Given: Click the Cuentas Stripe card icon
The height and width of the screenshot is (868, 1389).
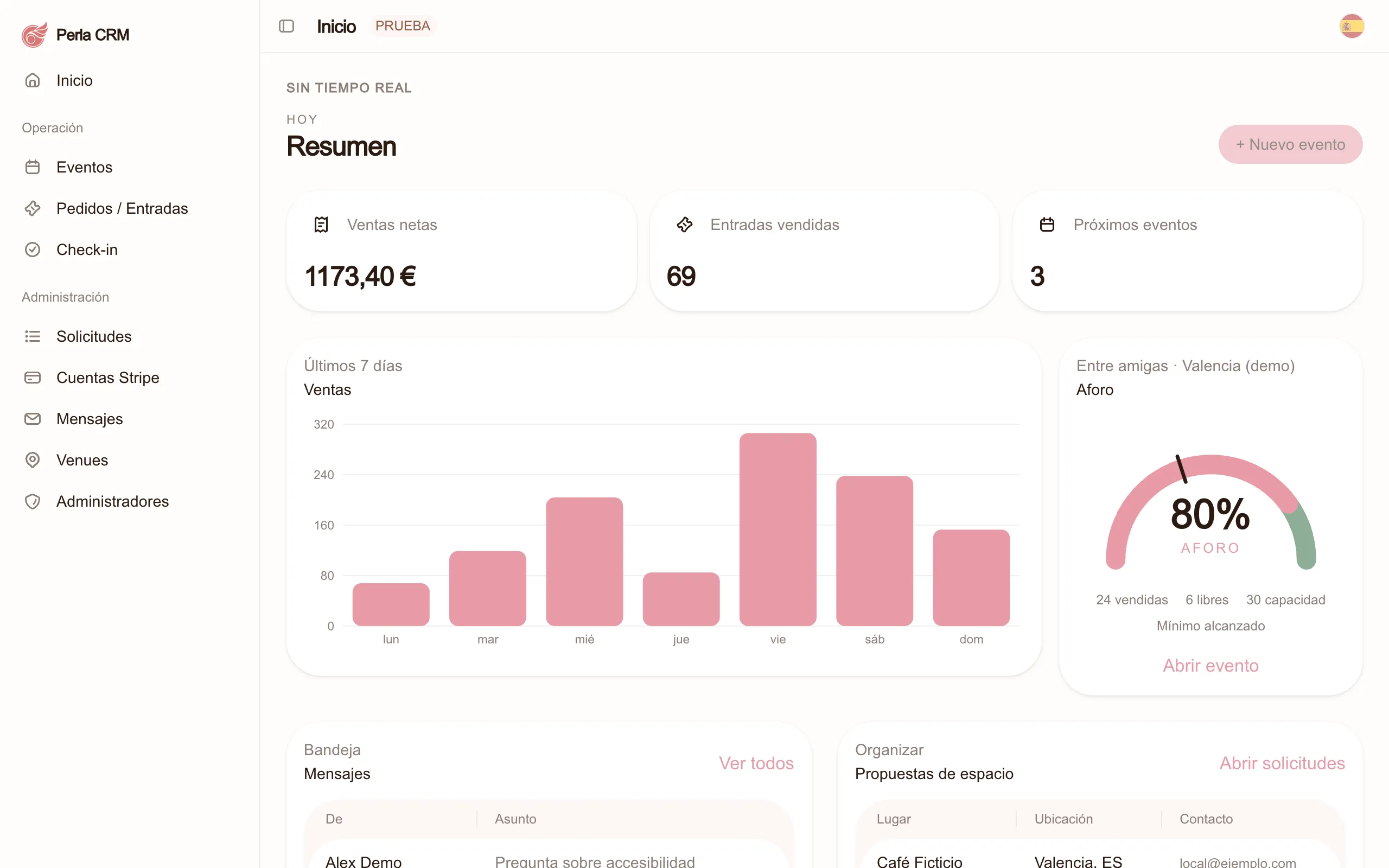Looking at the screenshot, I should pyautogui.click(x=33, y=378).
